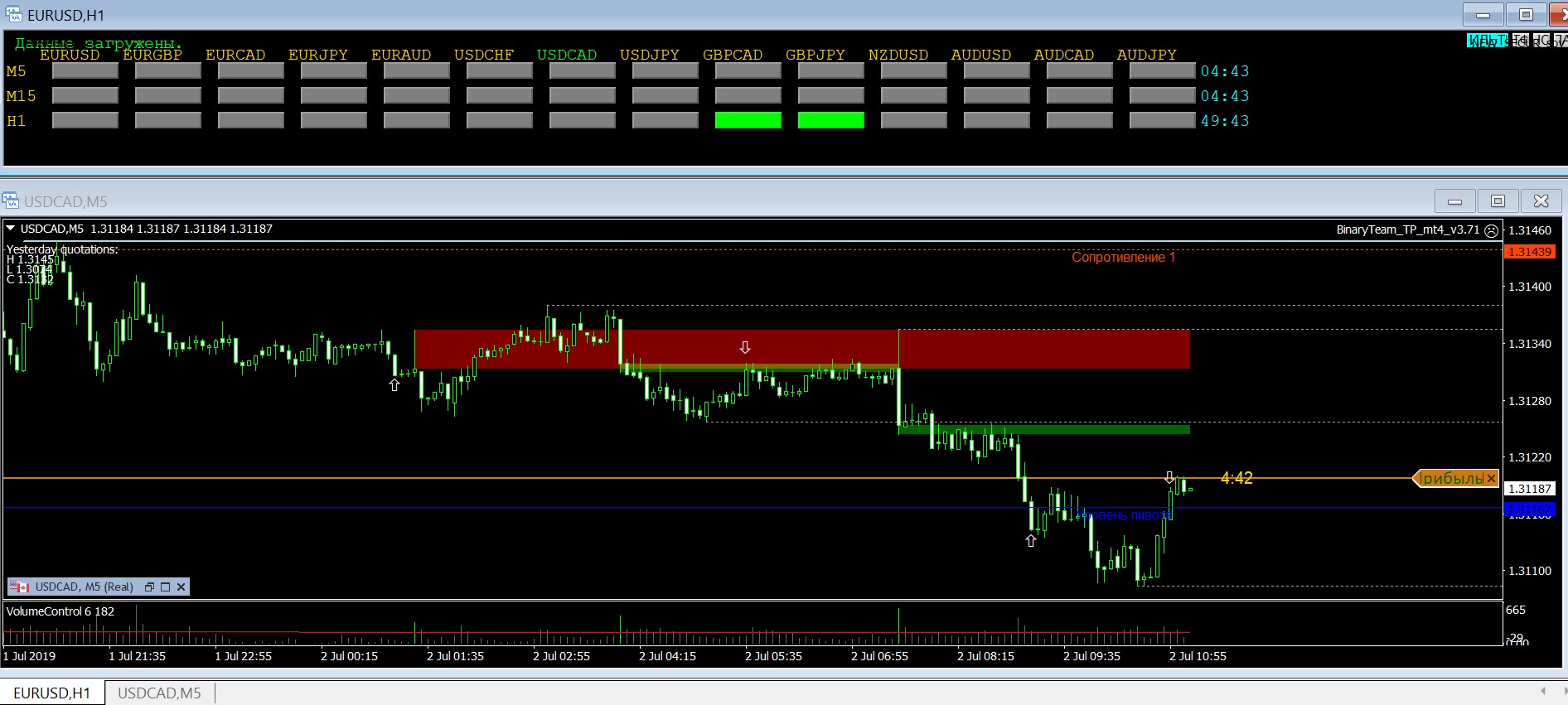
Task: Click the up arrow signal below pivot line
Action: tap(1031, 541)
